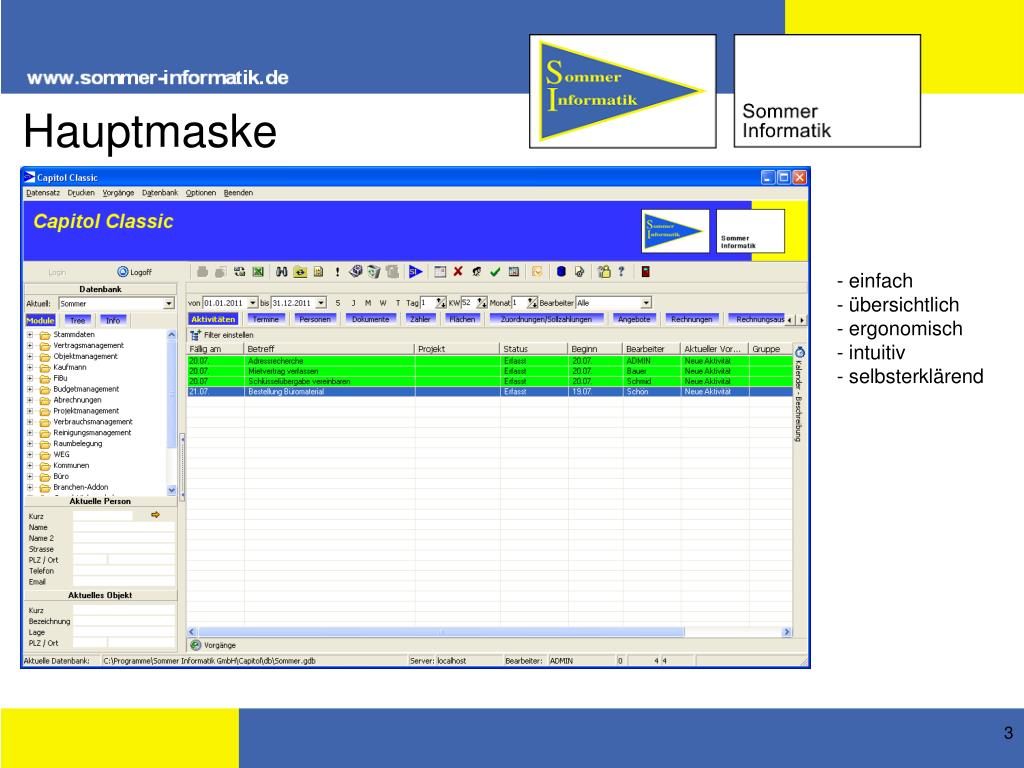Image resolution: width=1024 pixels, height=768 pixels.
Task: Sort by the Status column header
Action: pyautogui.click(x=534, y=349)
